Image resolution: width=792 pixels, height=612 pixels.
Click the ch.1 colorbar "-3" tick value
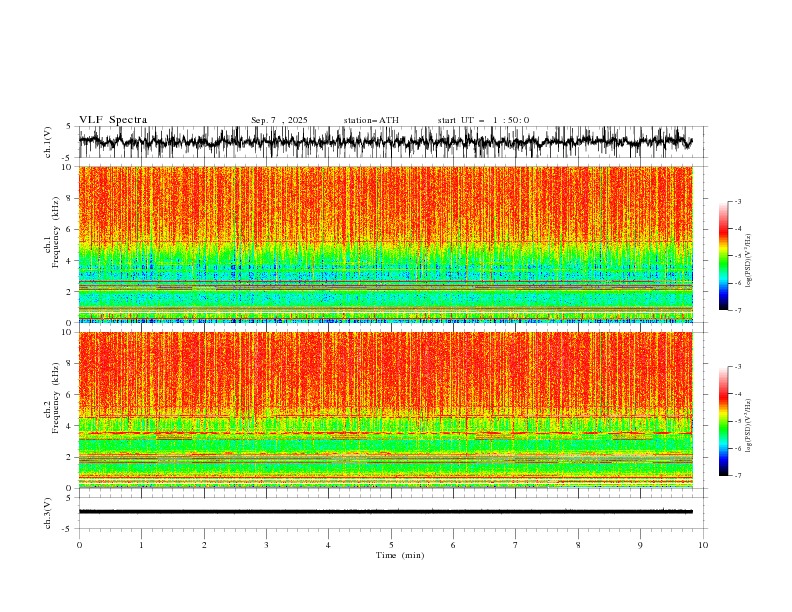pos(737,201)
